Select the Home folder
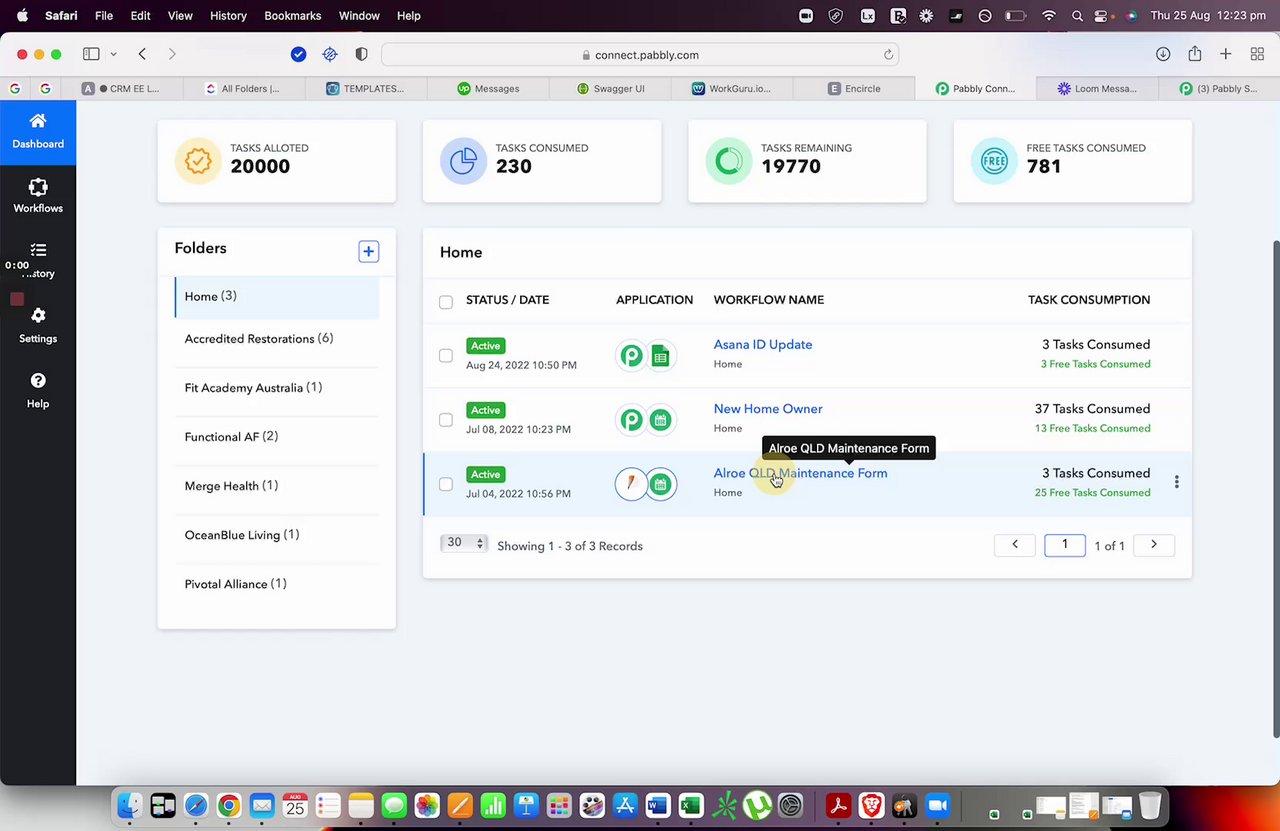1280x831 pixels. [277, 296]
